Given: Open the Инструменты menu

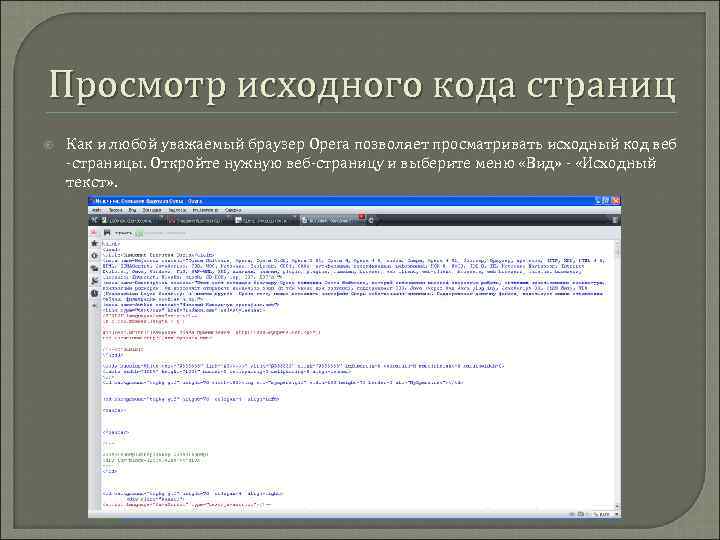Looking at the screenshot, I should point(205,210).
